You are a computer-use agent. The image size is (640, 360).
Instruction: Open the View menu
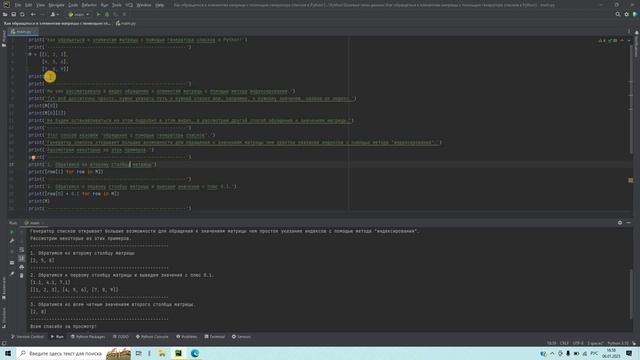[x=40, y=5]
